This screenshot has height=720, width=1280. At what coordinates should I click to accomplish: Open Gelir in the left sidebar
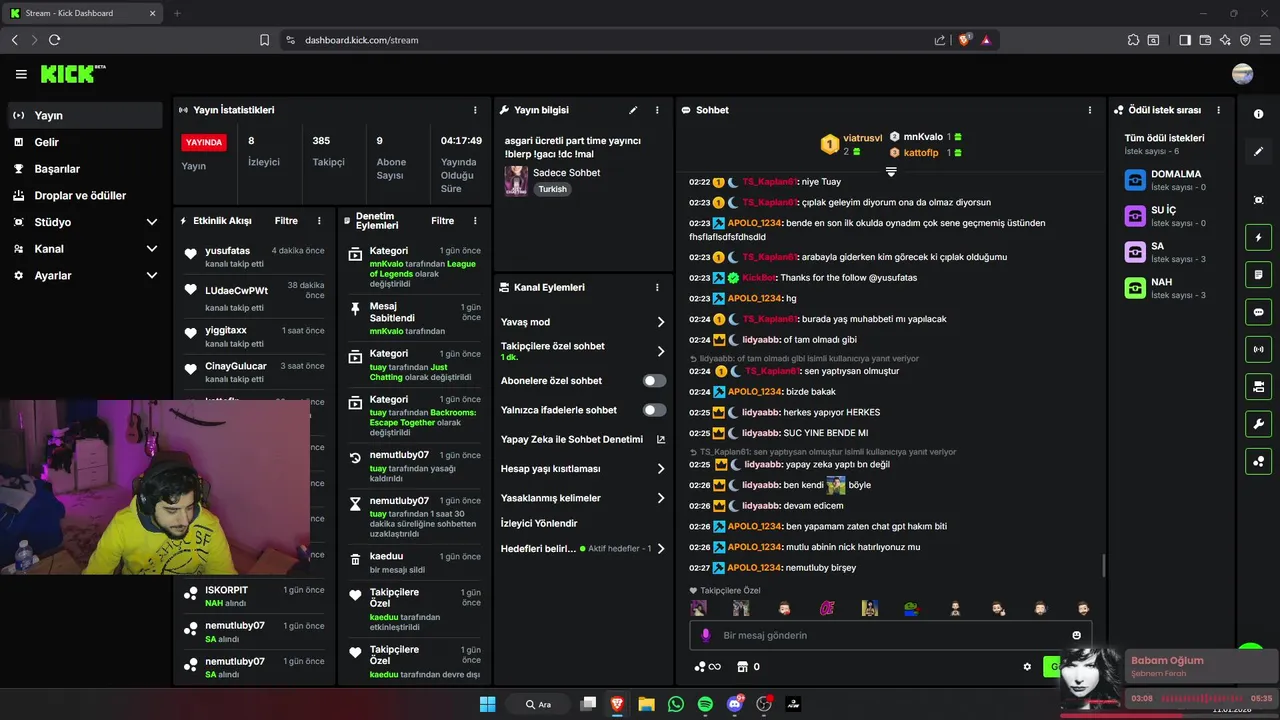click(x=85, y=142)
